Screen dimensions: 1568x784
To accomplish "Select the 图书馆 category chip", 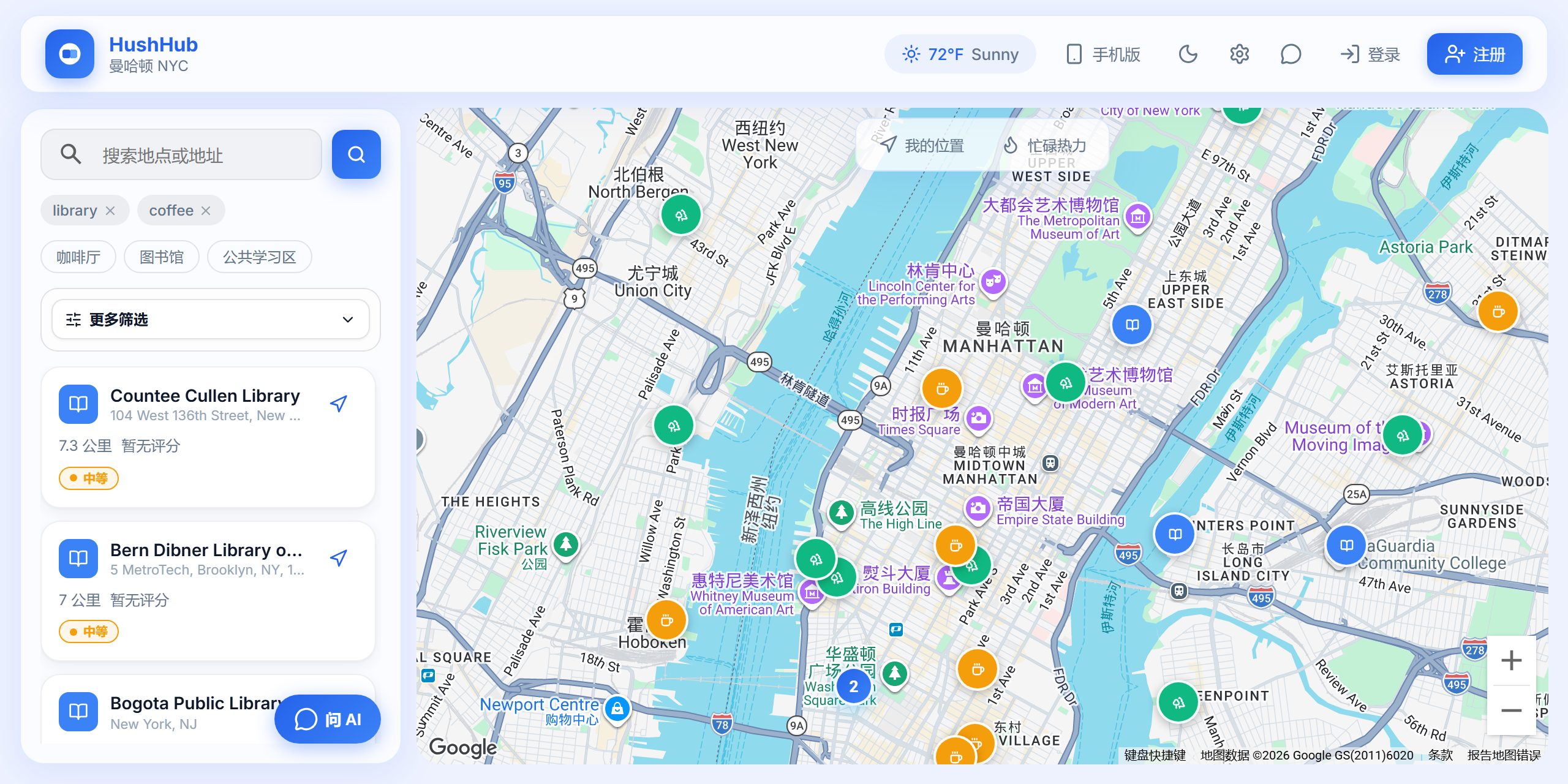I will click(x=162, y=257).
